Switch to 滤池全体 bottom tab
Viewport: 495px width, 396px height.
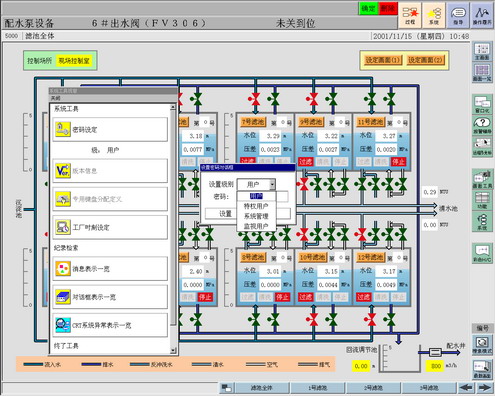pyautogui.click(x=262, y=388)
